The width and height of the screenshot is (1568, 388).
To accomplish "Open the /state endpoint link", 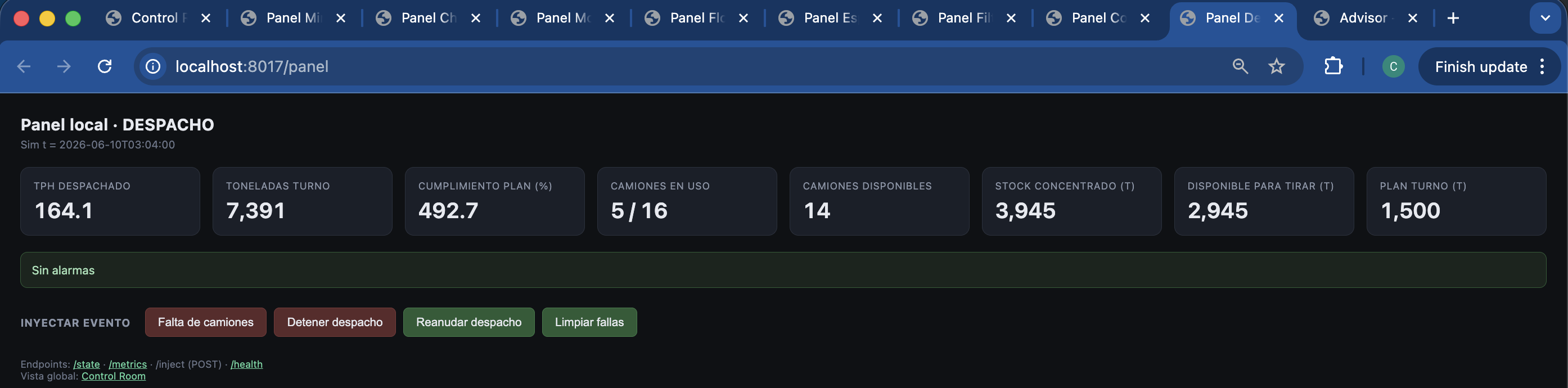I will coord(87,364).
